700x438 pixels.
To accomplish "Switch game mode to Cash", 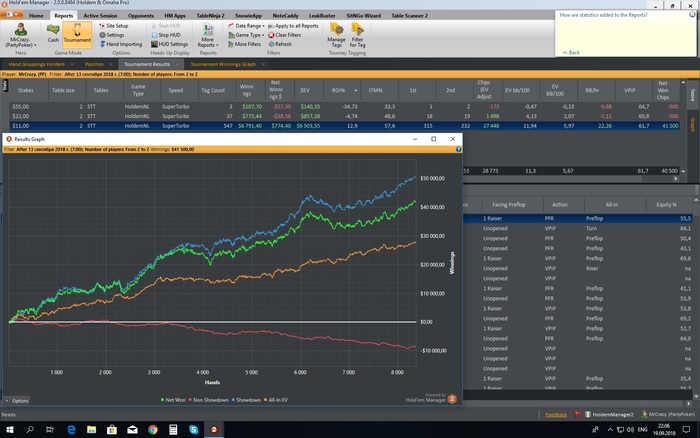I will (x=53, y=33).
